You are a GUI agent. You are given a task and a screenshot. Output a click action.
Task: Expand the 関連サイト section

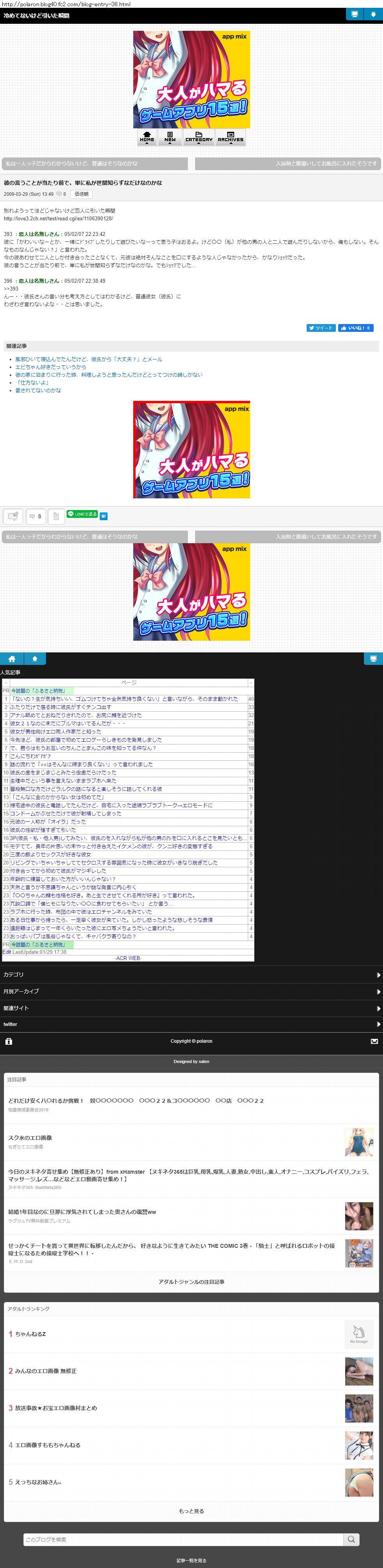pyautogui.click(x=192, y=1008)
